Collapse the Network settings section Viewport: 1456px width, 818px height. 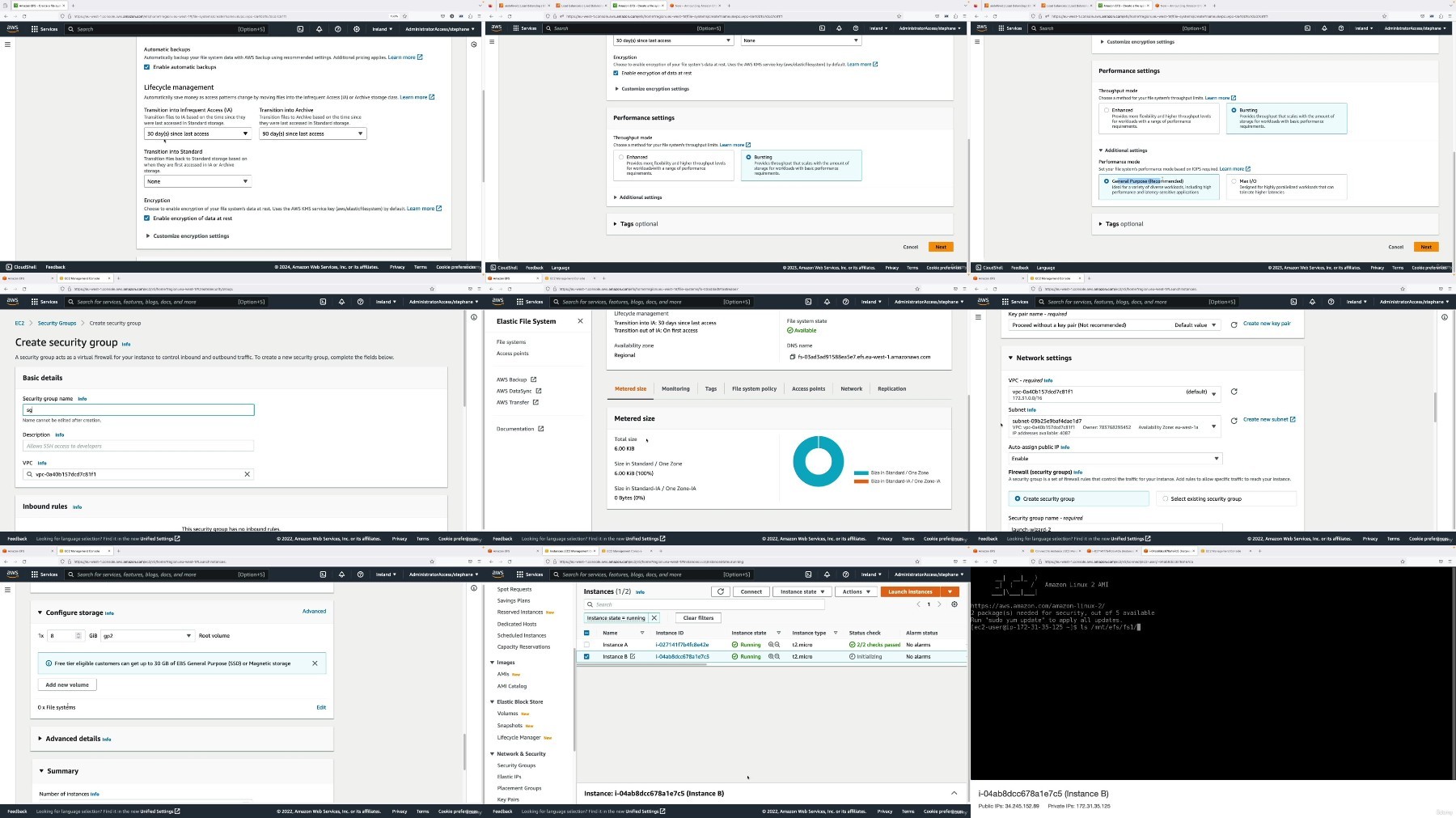tap(1010, 358)
